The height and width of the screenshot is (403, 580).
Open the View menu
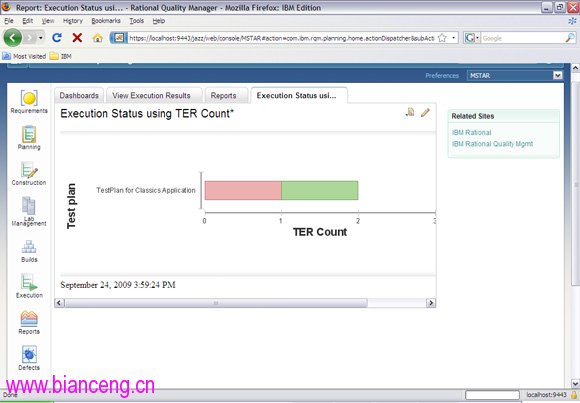(x=48, y=21)
